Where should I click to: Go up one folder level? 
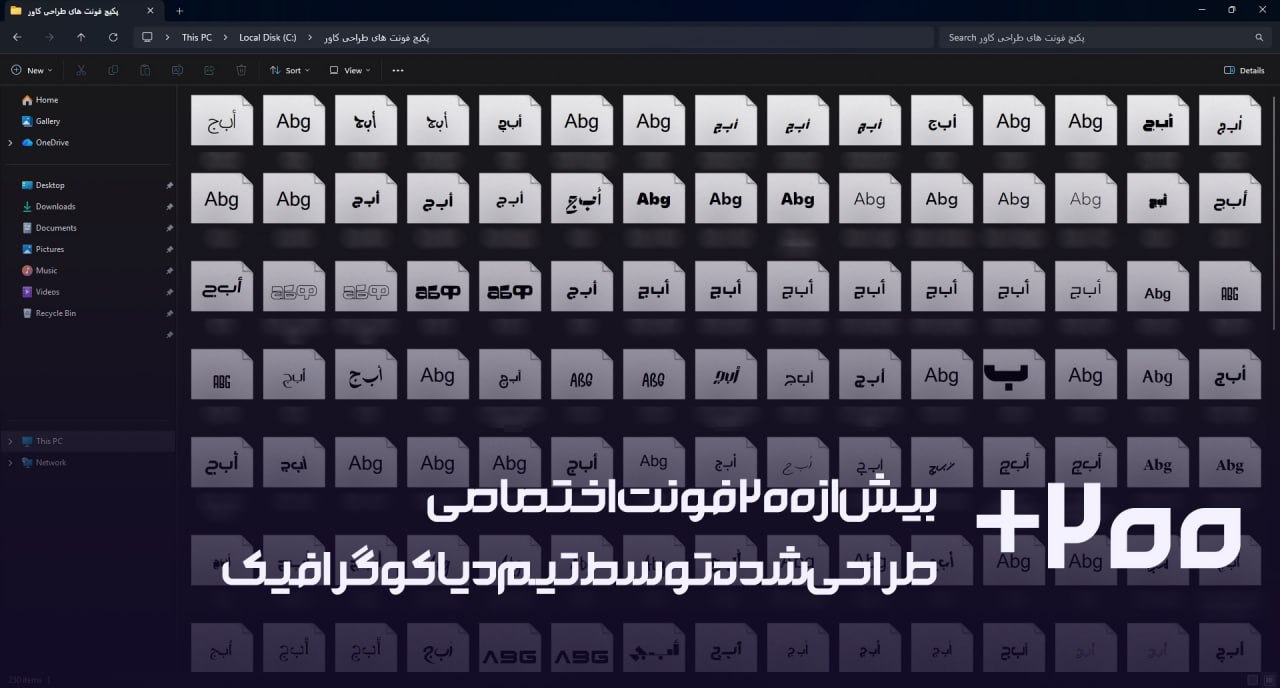[x=81, y=38]
